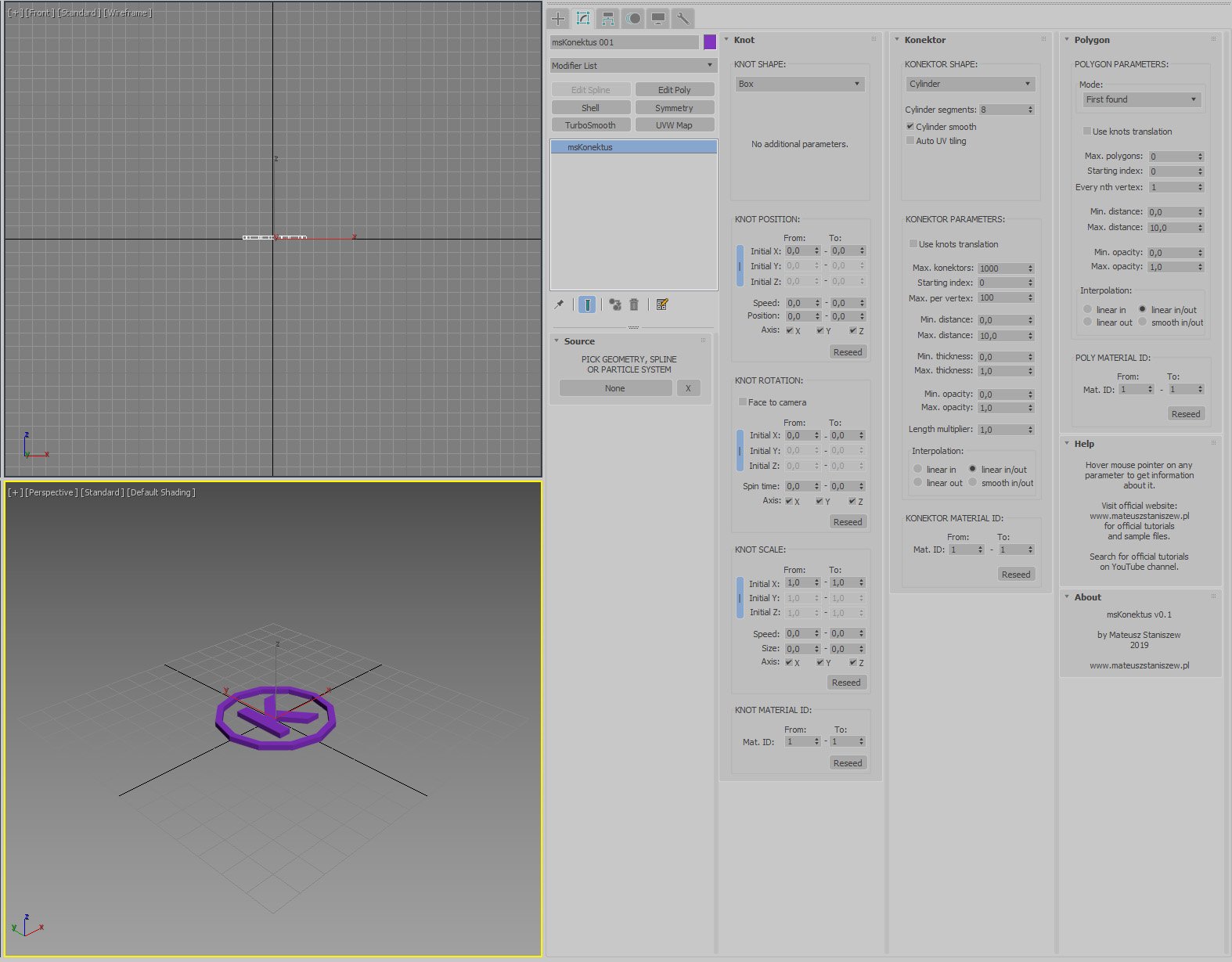Toggle X axis checkbox in Knot Position
The width and height of the screenshot is (1232, 962).
[x=790, y=330]
